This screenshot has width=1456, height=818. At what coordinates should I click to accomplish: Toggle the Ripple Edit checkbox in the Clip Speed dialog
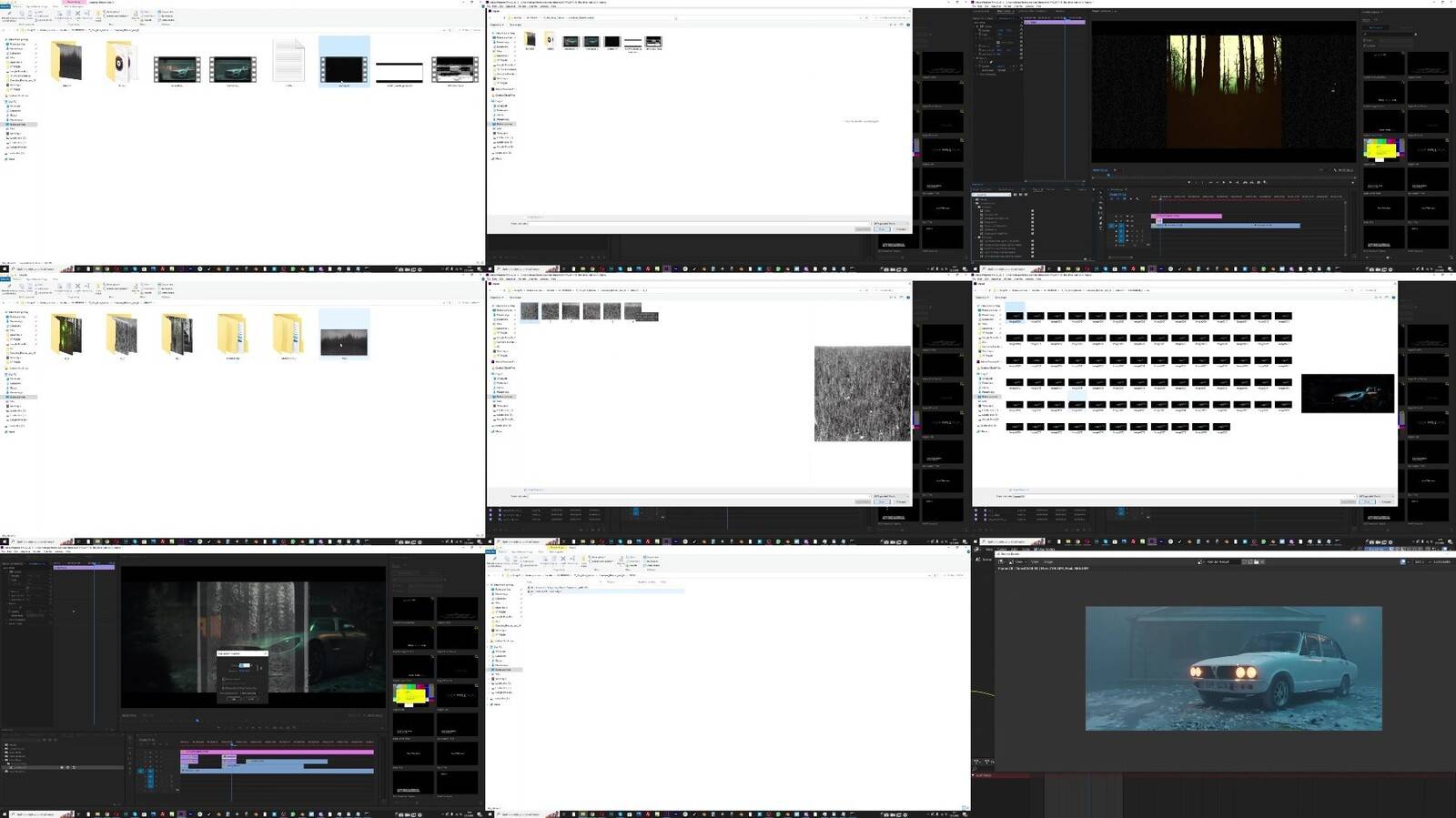[225, 686]
